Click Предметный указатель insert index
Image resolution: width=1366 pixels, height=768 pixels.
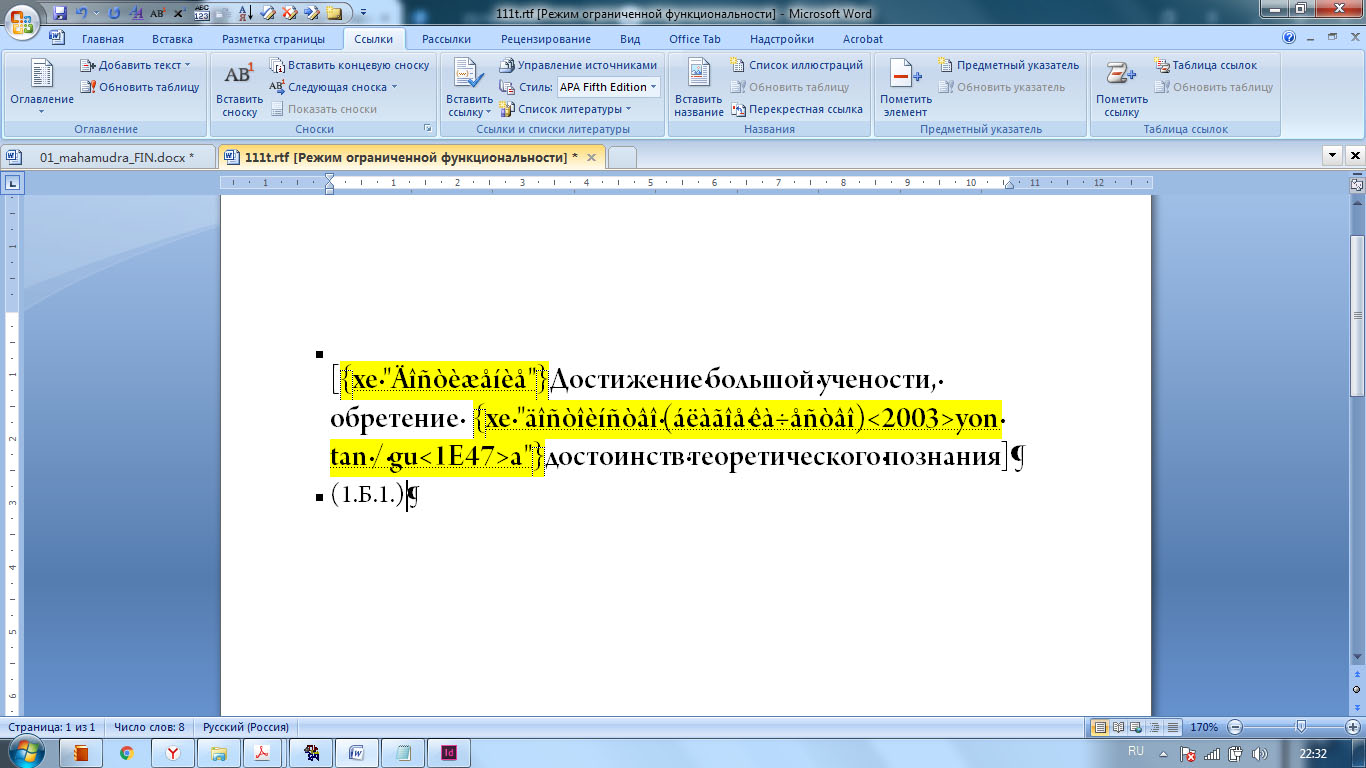tap(1009, 65)
